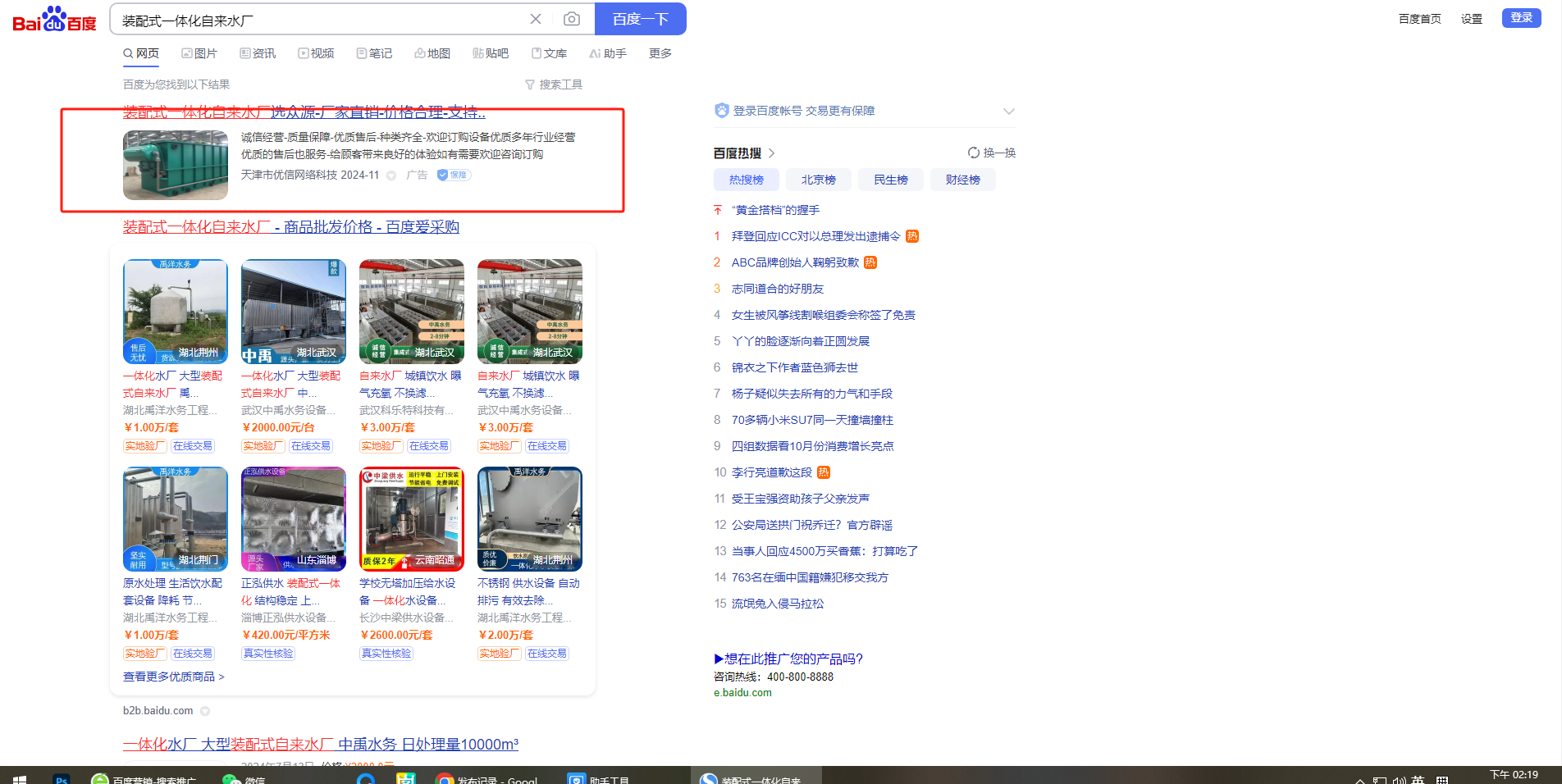The width and height of the screenshot is (1562, 784).
Task: Select the 网页 tab
Action: 141,53
